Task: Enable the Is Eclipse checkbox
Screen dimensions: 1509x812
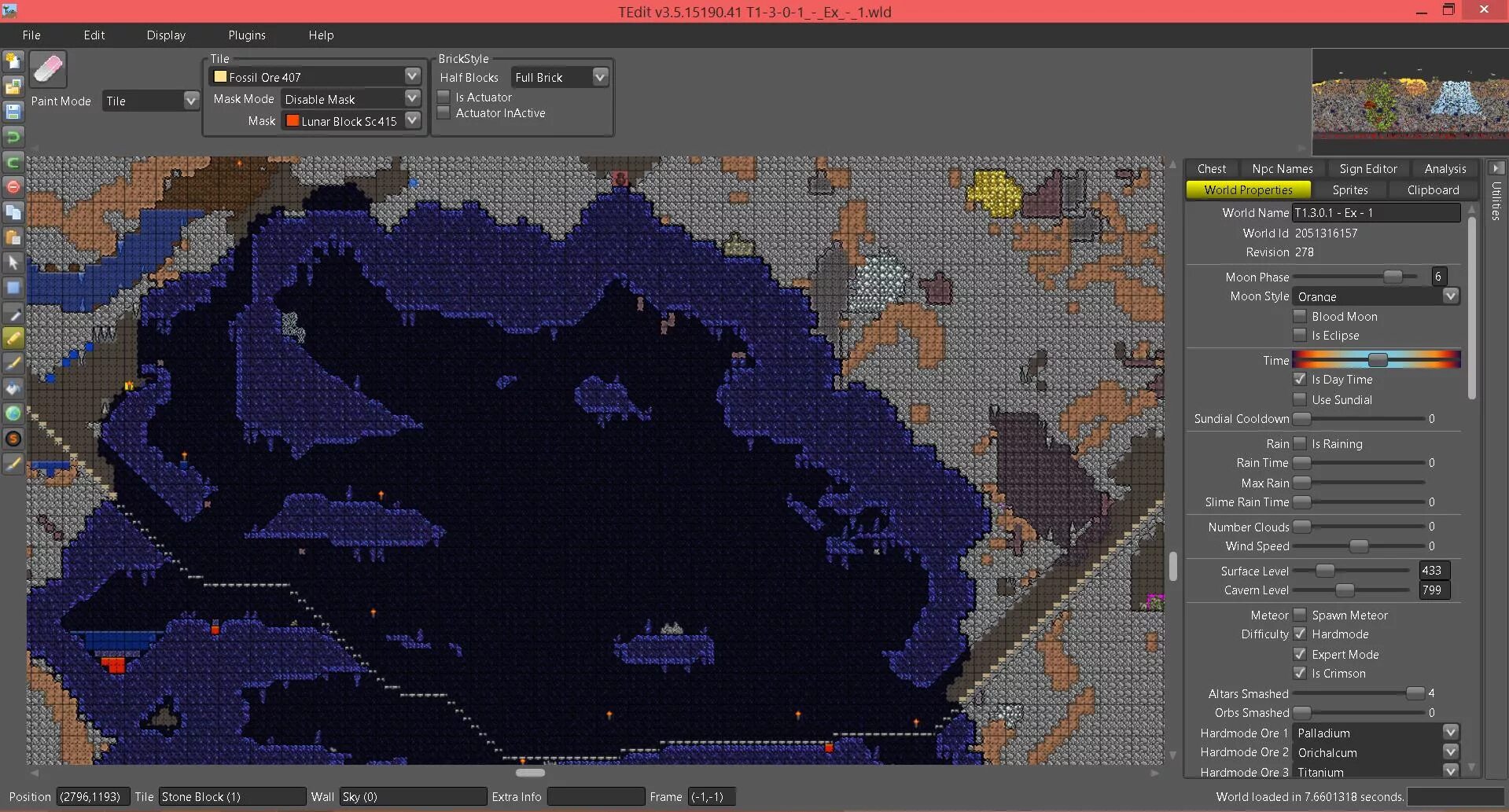Action: coord(1300,335)
